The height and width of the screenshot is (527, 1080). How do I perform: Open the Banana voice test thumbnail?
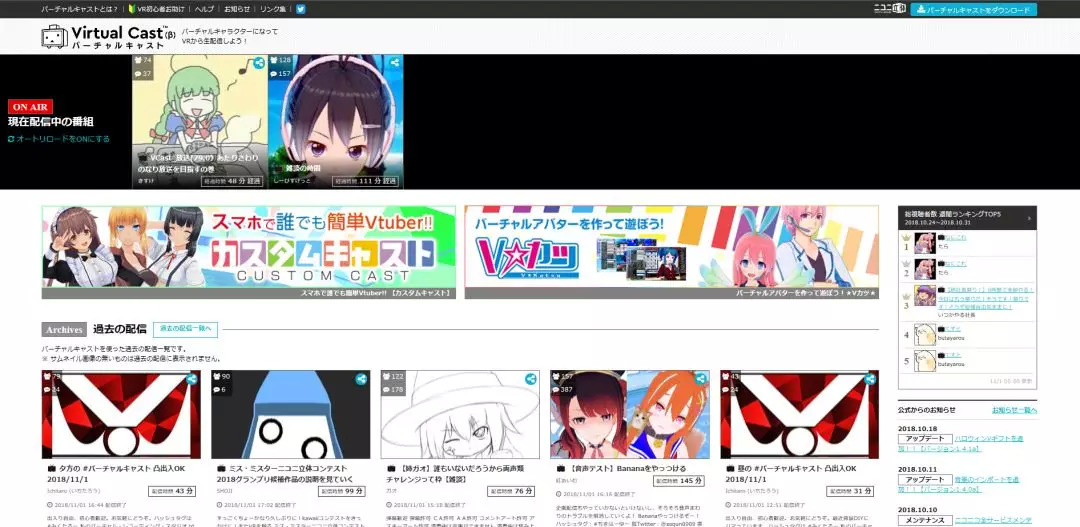(x=630, y=414)
